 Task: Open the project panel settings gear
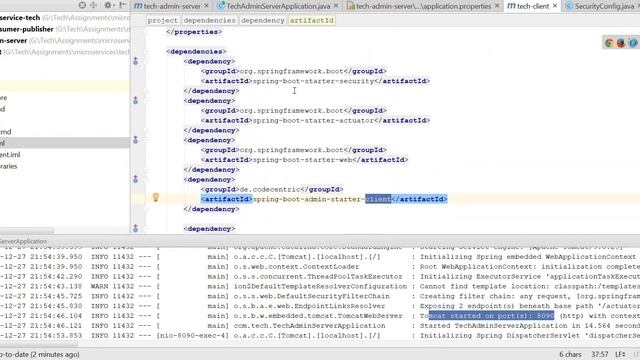click(108, 5)
